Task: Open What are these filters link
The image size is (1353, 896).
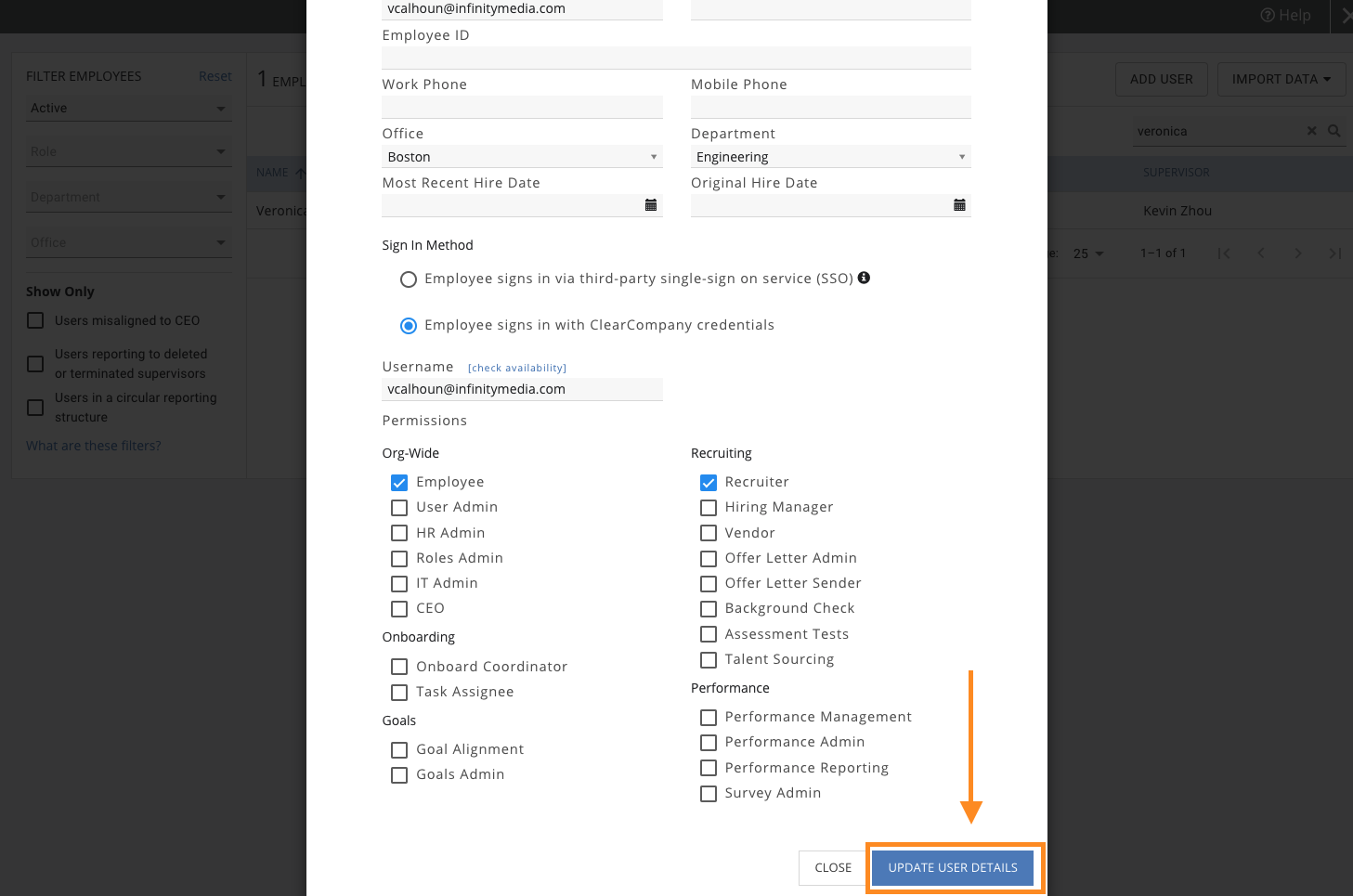Action: pos(94,446)
